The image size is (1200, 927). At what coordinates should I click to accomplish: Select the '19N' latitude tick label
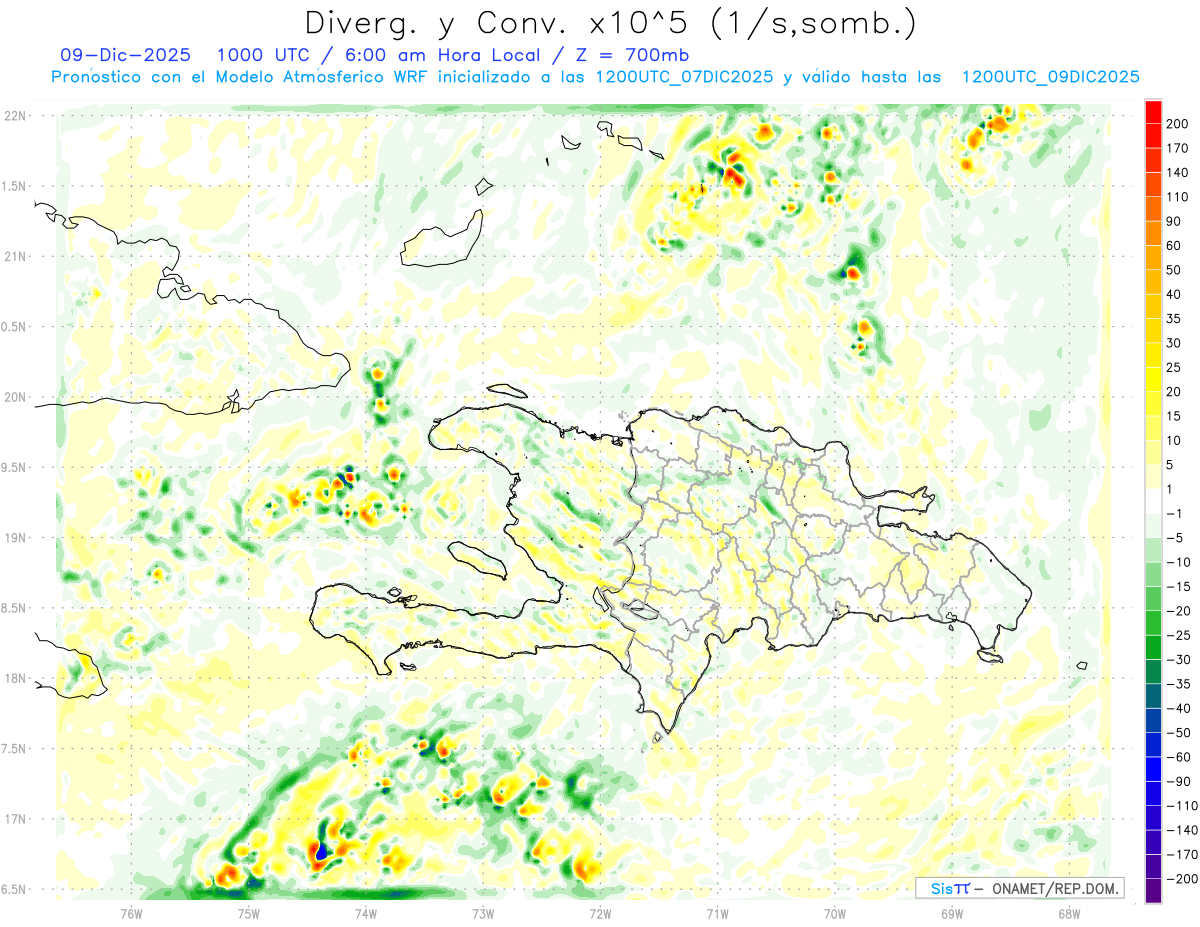pyautogui.click(x=16, y=538)
